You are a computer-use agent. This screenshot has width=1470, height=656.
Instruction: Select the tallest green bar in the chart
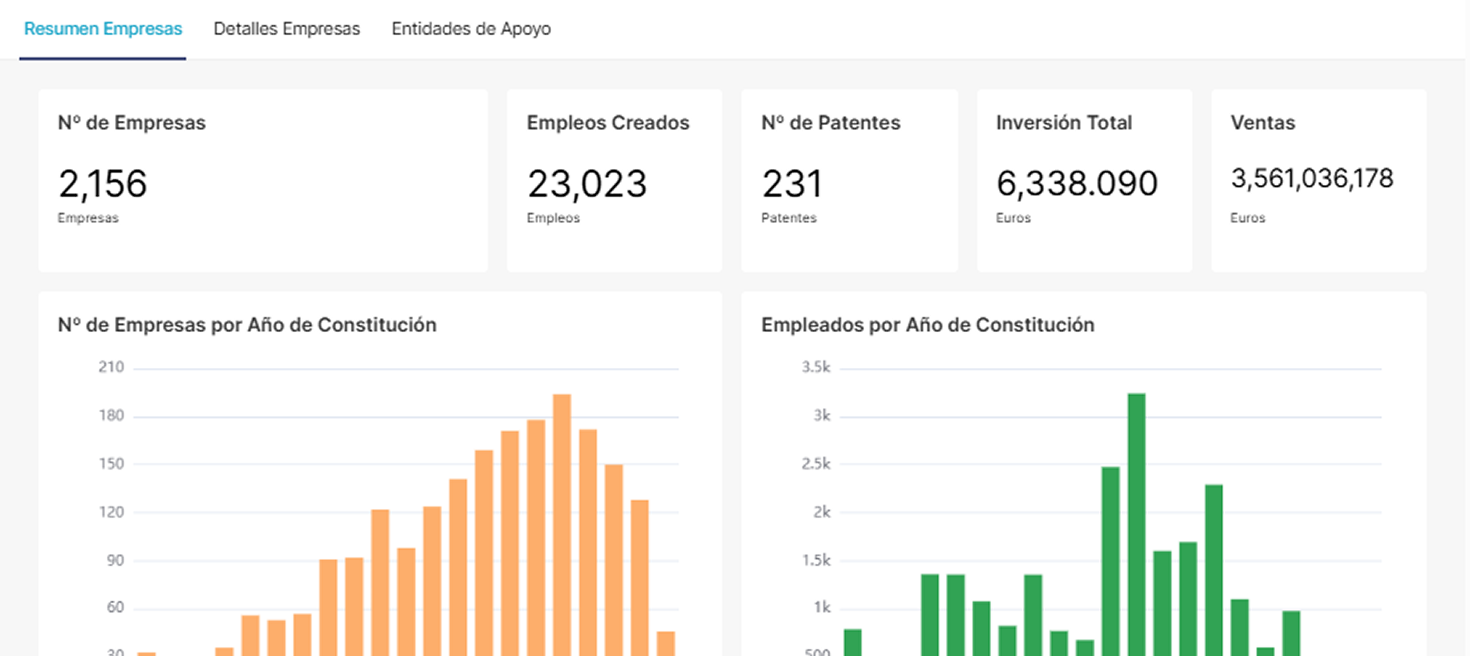point(1136,520)
